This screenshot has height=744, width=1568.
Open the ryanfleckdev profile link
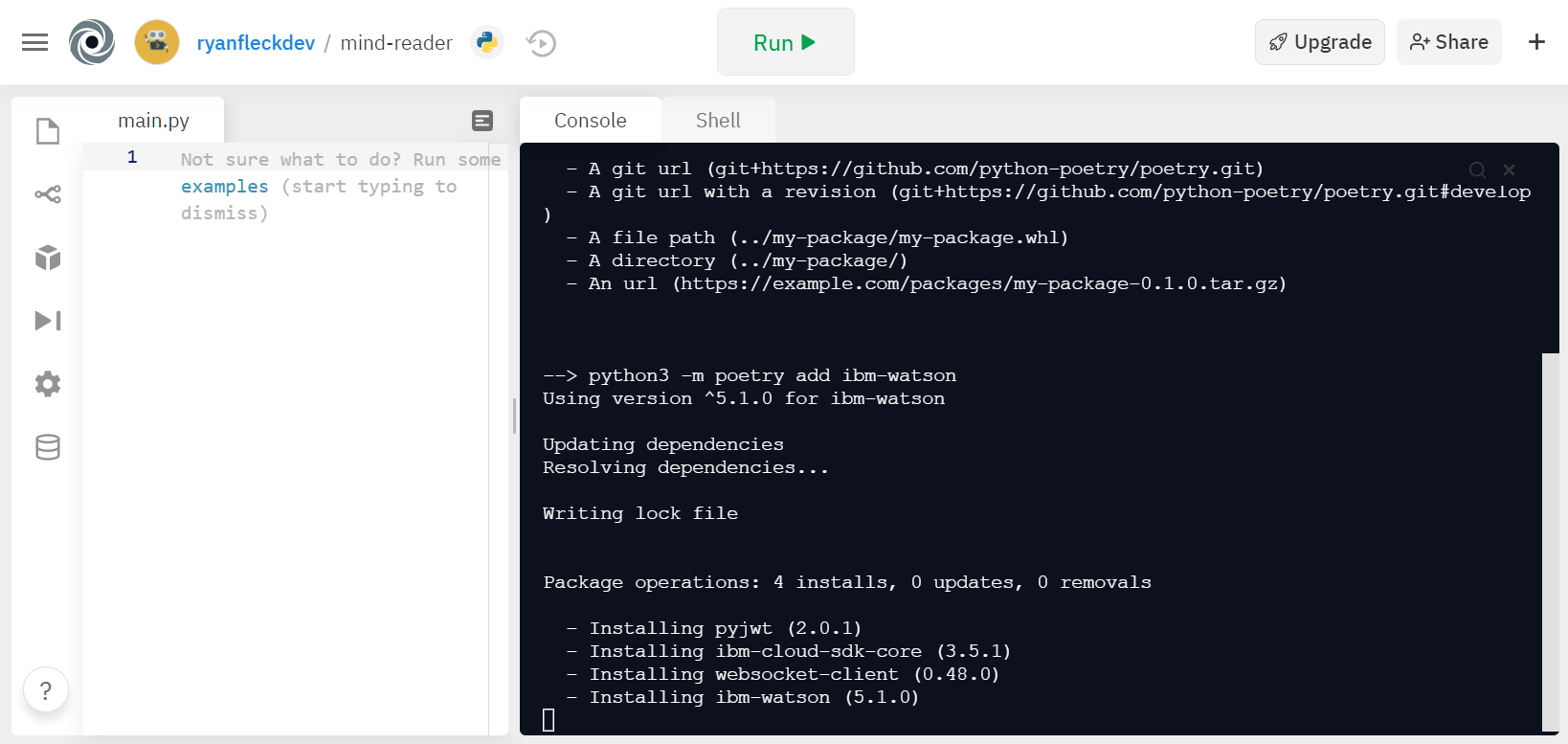(256, 43)
